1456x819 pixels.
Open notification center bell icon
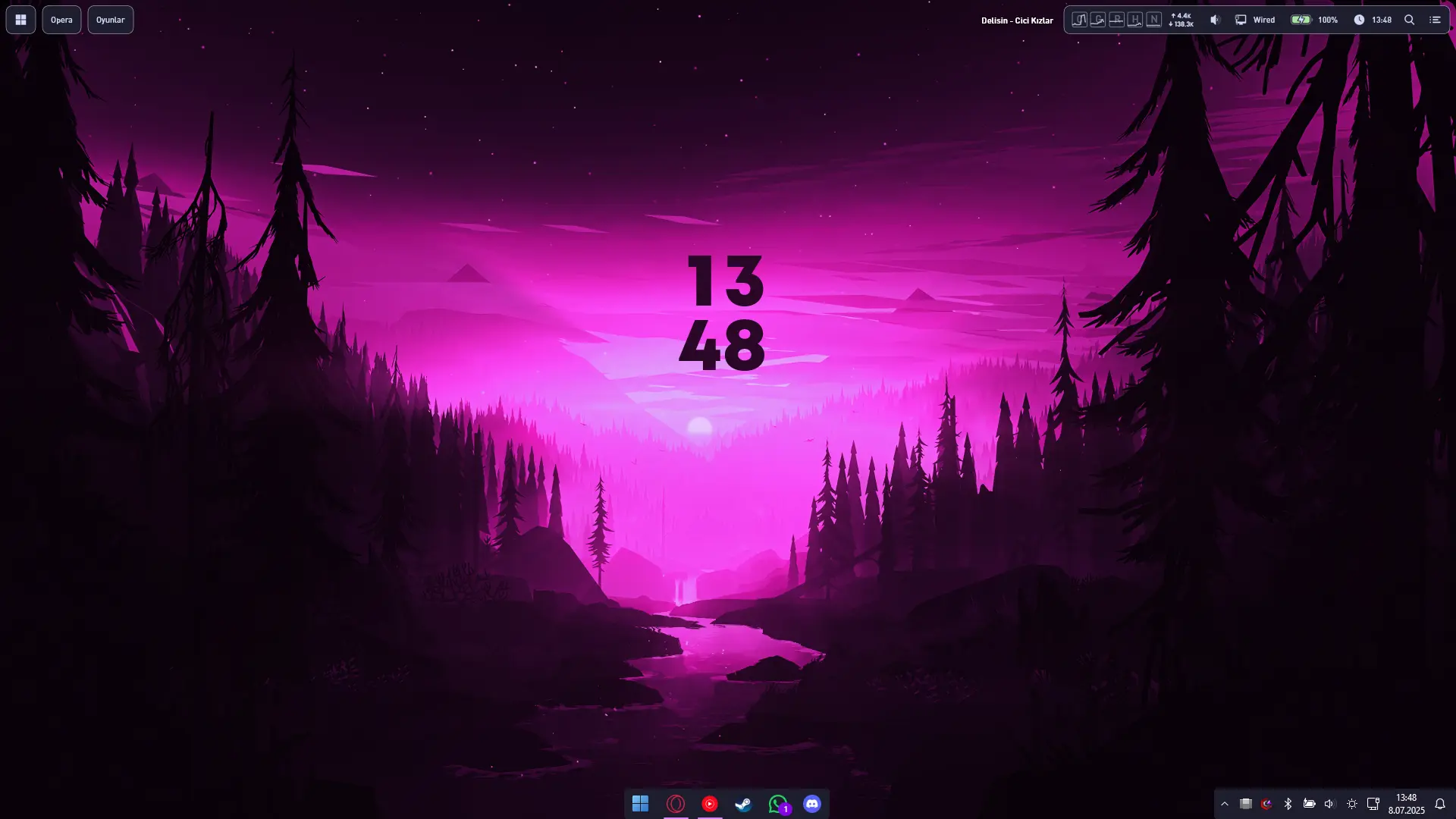pos(1439,804)
